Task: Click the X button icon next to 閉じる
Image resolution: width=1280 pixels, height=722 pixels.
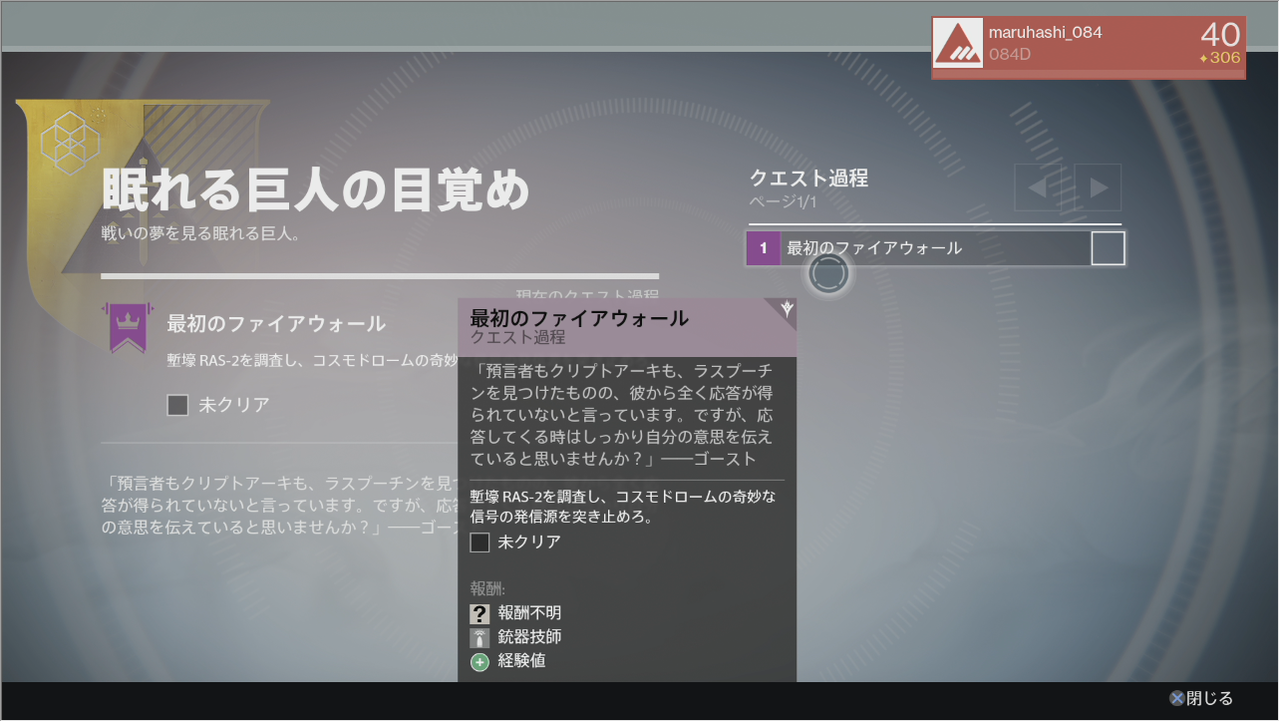Action: click(1177, 699)
